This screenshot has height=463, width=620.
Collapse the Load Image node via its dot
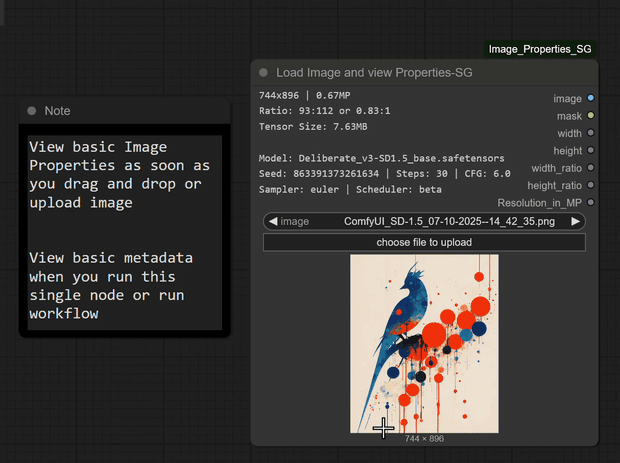(263, 72)
